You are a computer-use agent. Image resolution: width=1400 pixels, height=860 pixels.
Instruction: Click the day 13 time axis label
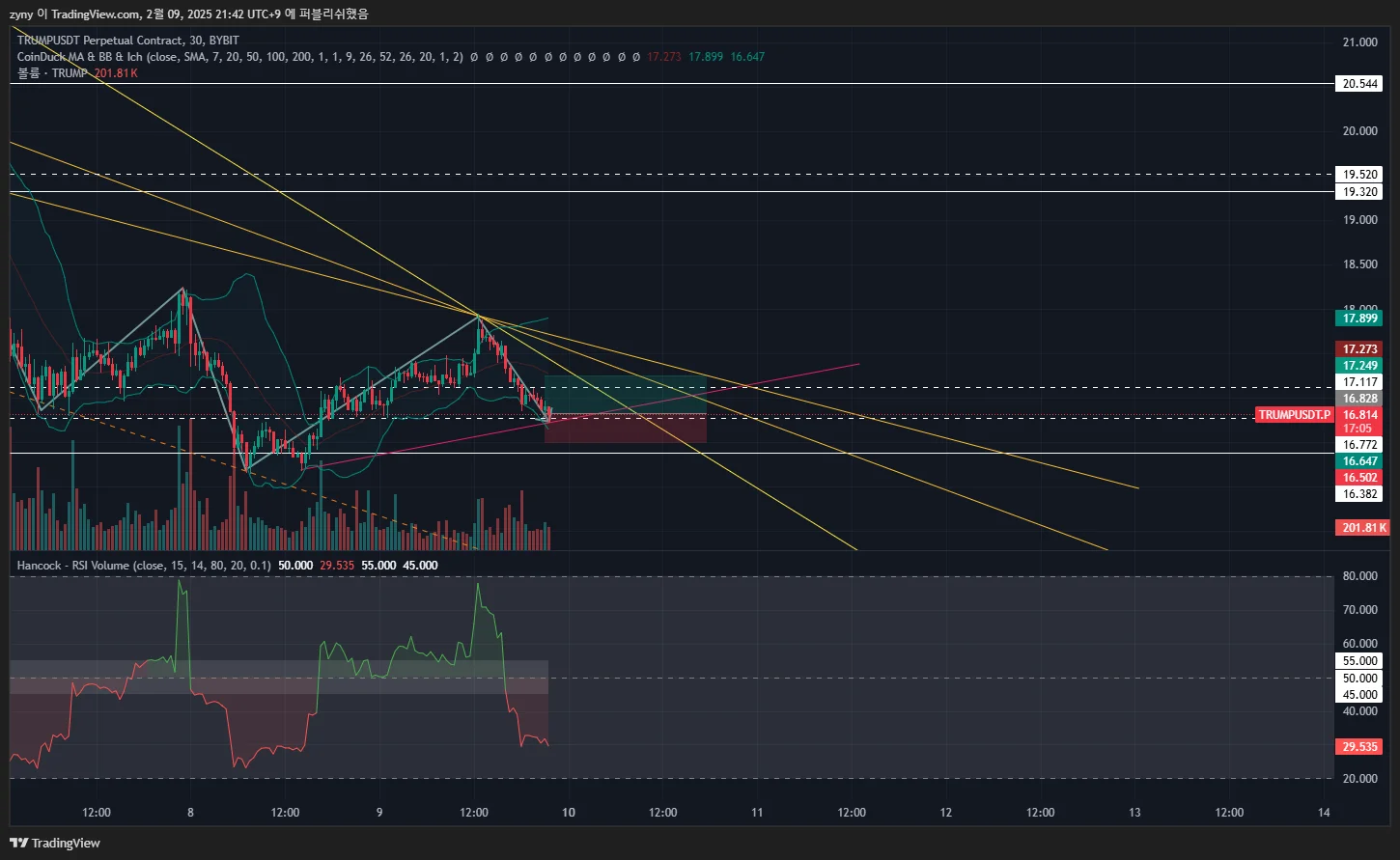coord(1134,813)
